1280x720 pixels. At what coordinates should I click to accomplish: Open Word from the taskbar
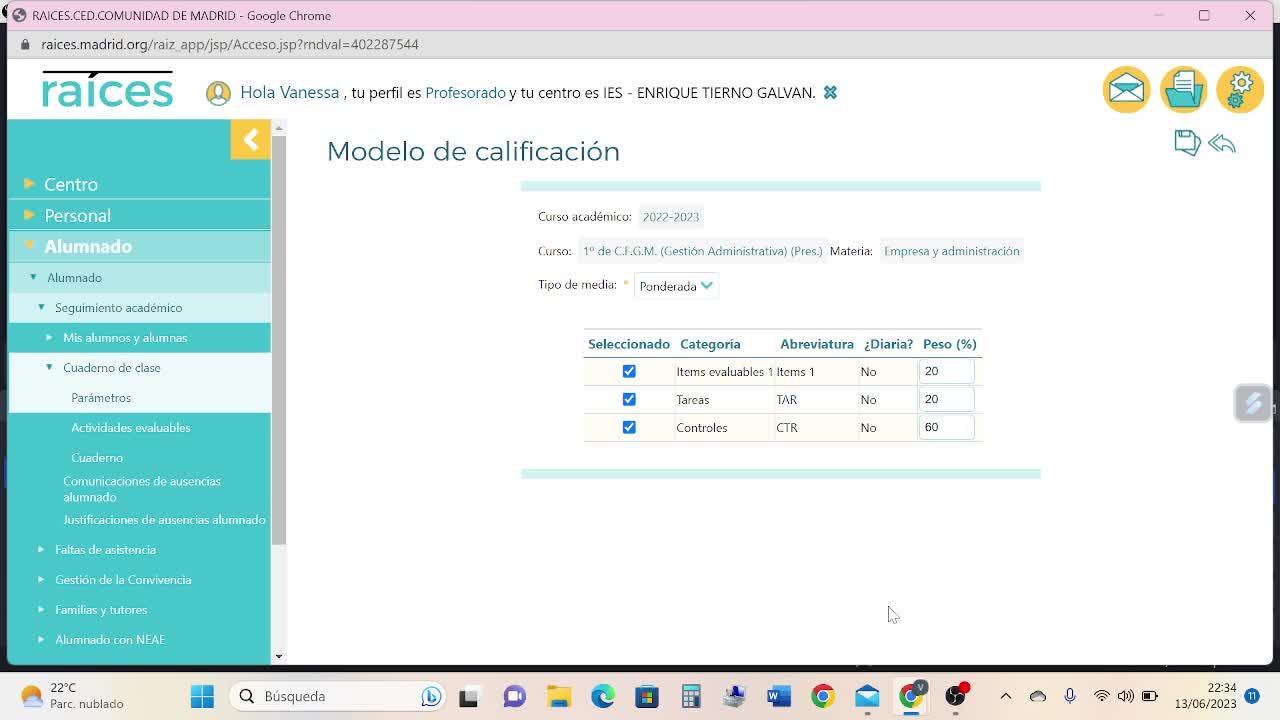point(779,696)
